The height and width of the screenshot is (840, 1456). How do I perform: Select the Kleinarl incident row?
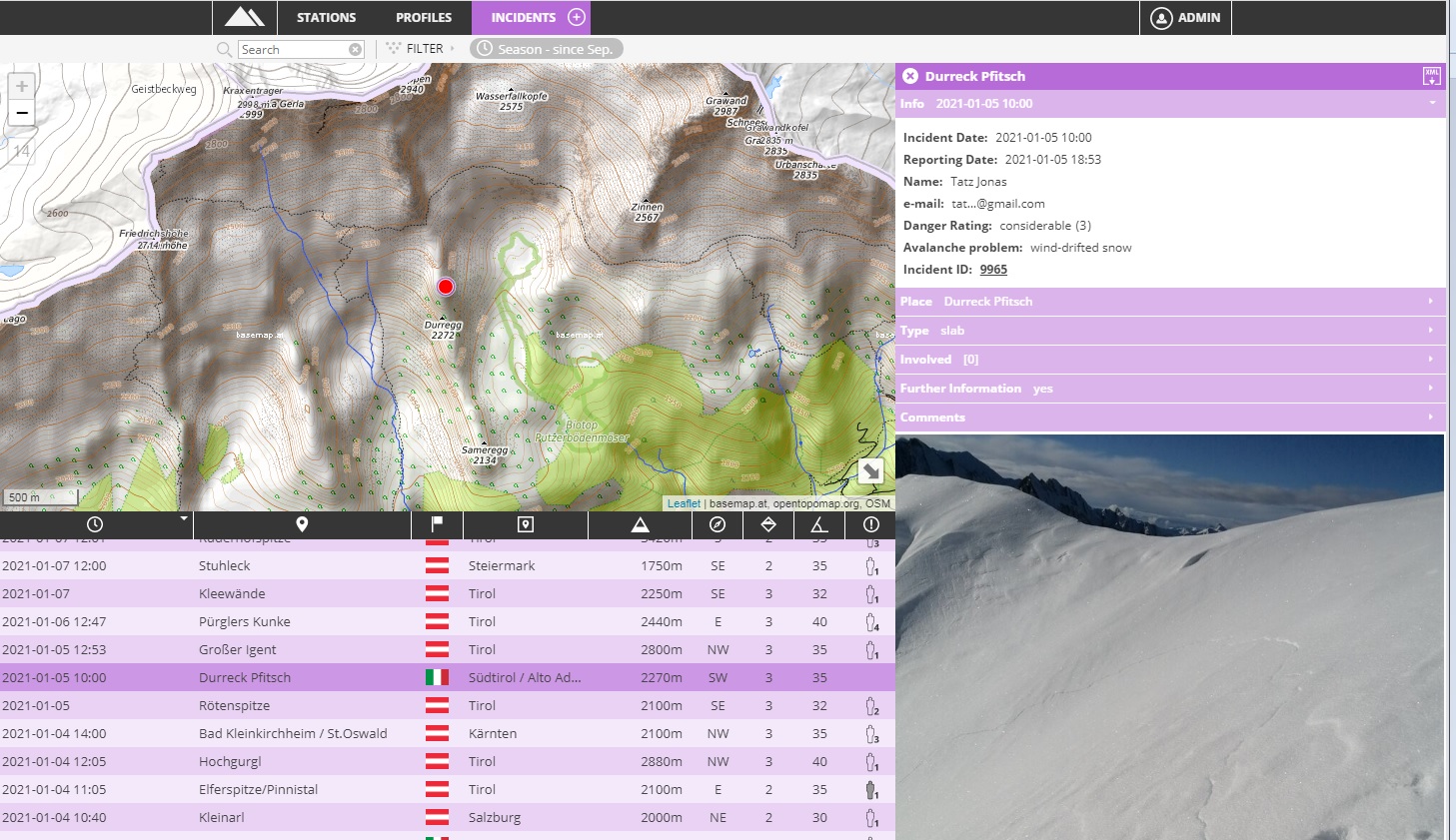coord(448,817)
